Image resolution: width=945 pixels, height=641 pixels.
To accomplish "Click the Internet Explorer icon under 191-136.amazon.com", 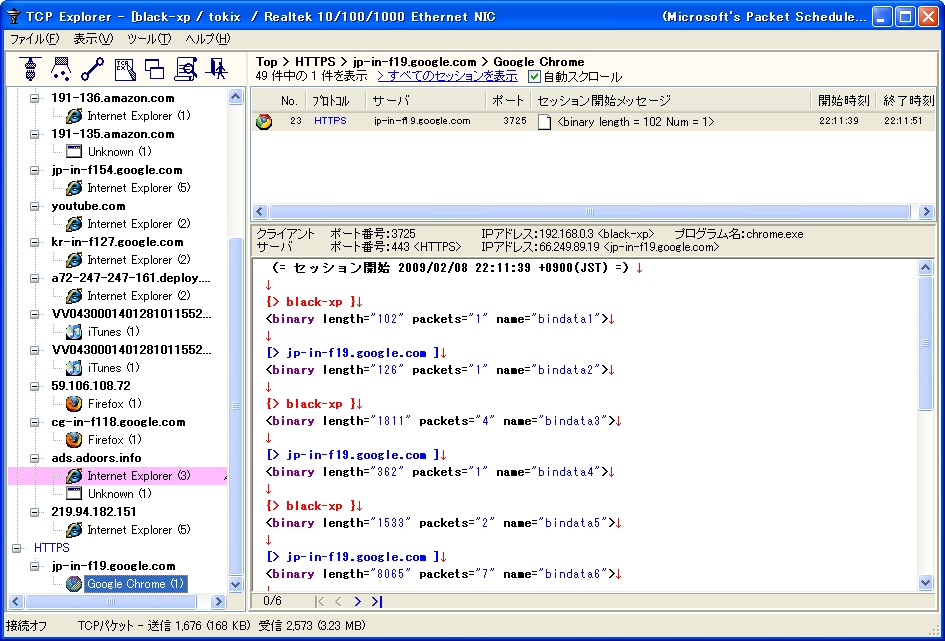I will [74, 116].
